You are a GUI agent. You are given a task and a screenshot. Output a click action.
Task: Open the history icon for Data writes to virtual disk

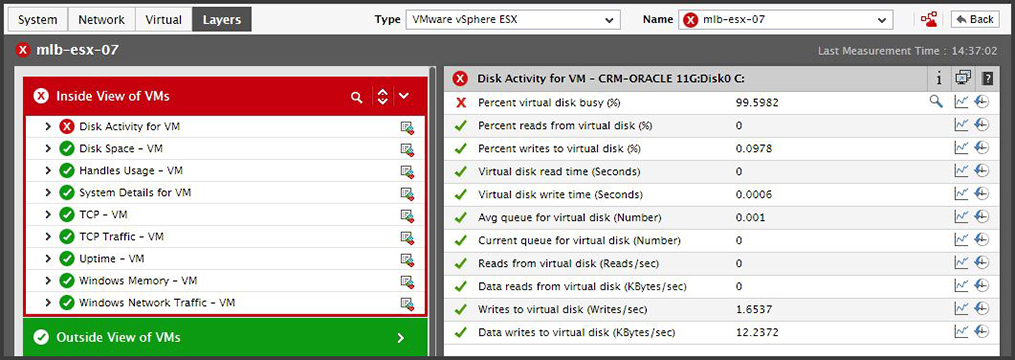coord(982,332)
